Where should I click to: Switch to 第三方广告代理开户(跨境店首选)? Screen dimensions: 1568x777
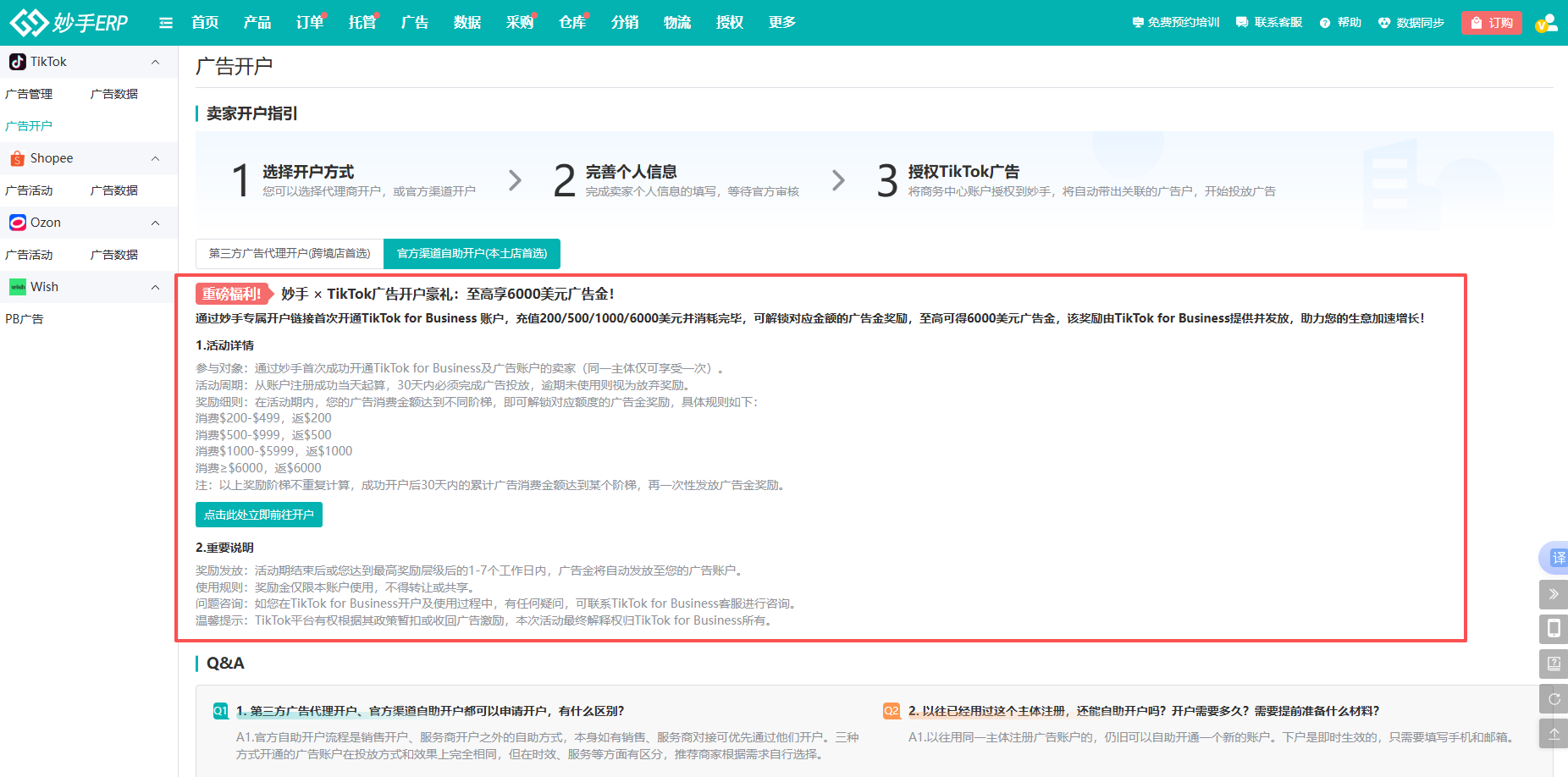click(x=289, y=253)
